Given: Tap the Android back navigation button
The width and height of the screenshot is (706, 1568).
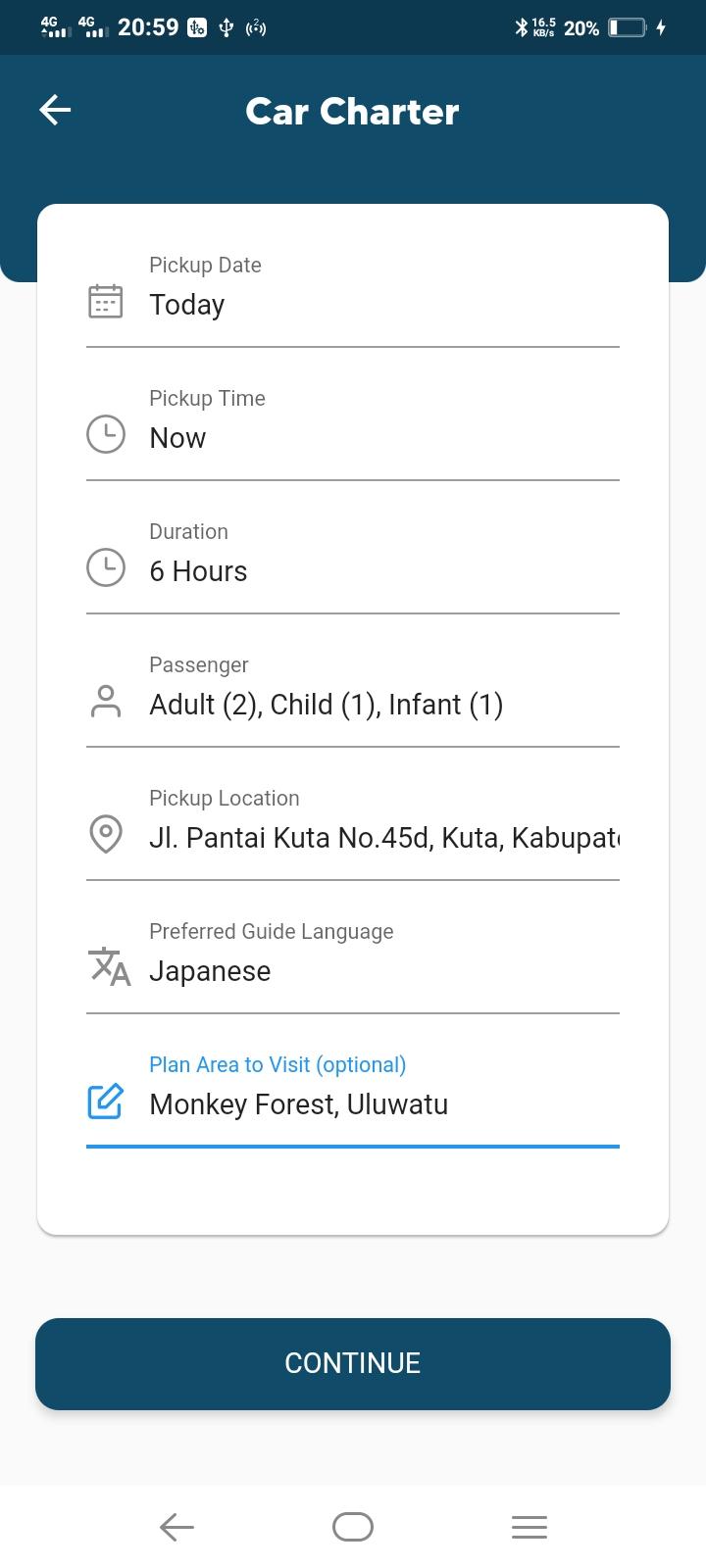Looking at the screenshot, I should point(176,1527).
